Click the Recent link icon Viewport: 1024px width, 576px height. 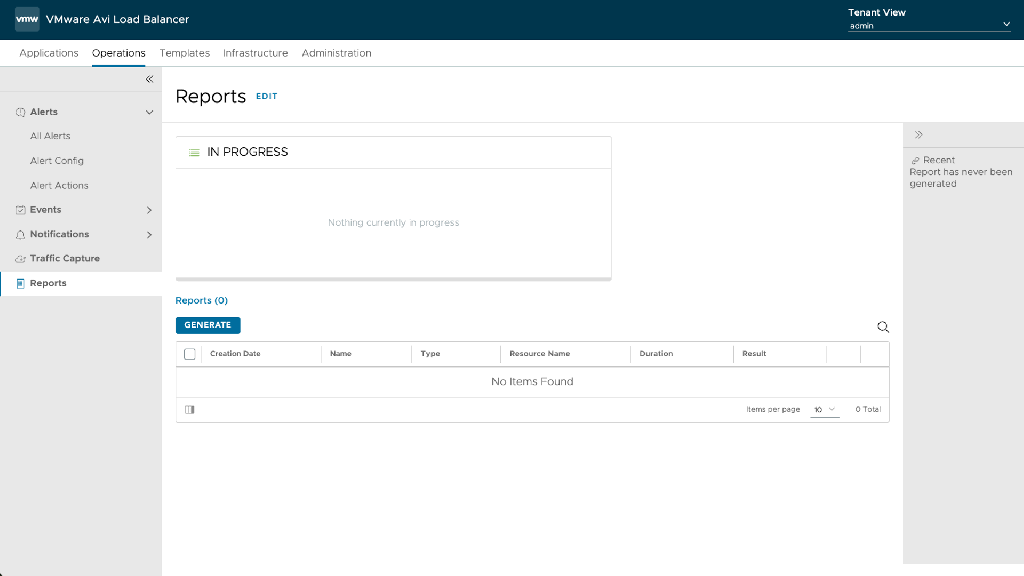coord(916,160)
